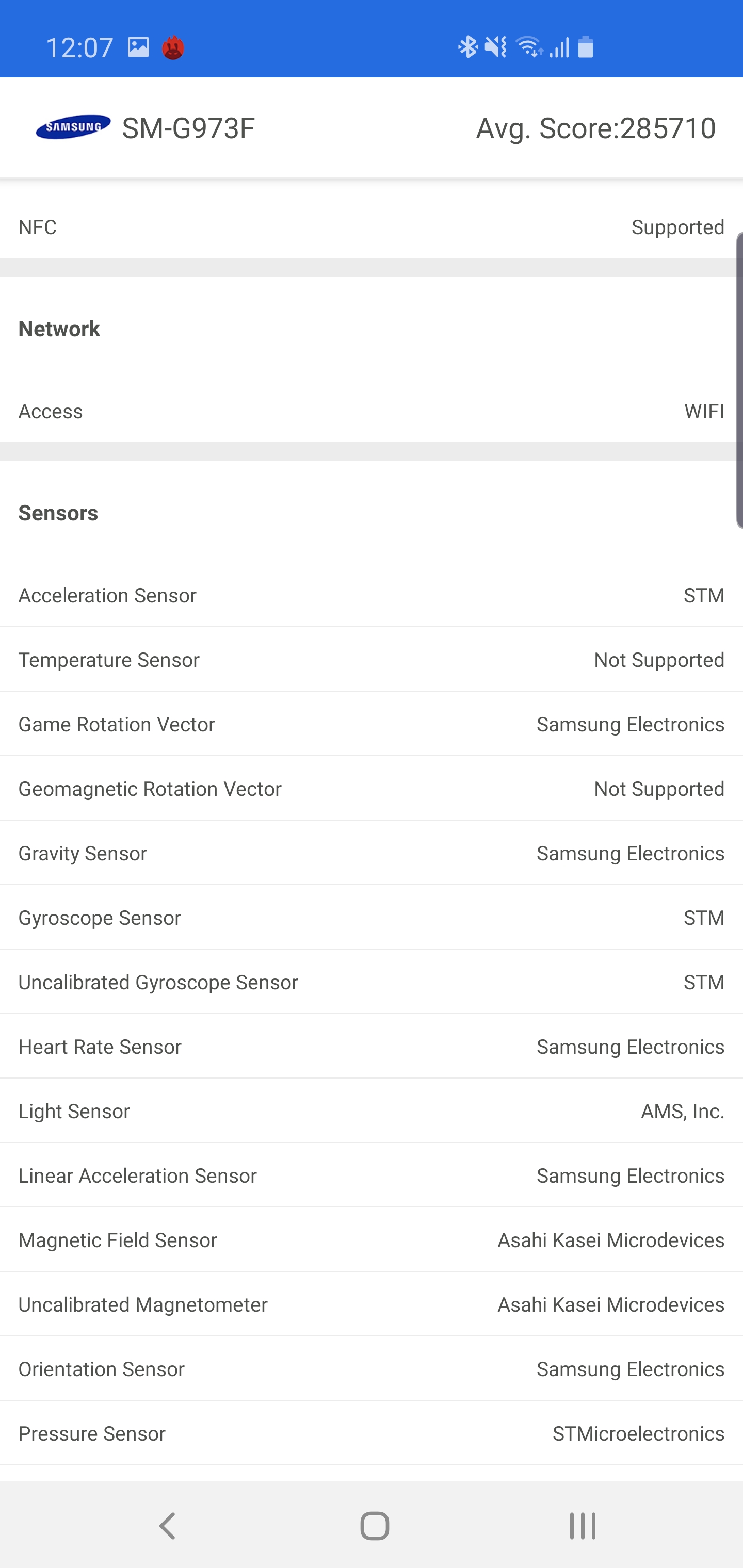This screenshot has height=1568, width=743.
Task: Select the Acceleration Sensor row
Action: pos(372,595)
